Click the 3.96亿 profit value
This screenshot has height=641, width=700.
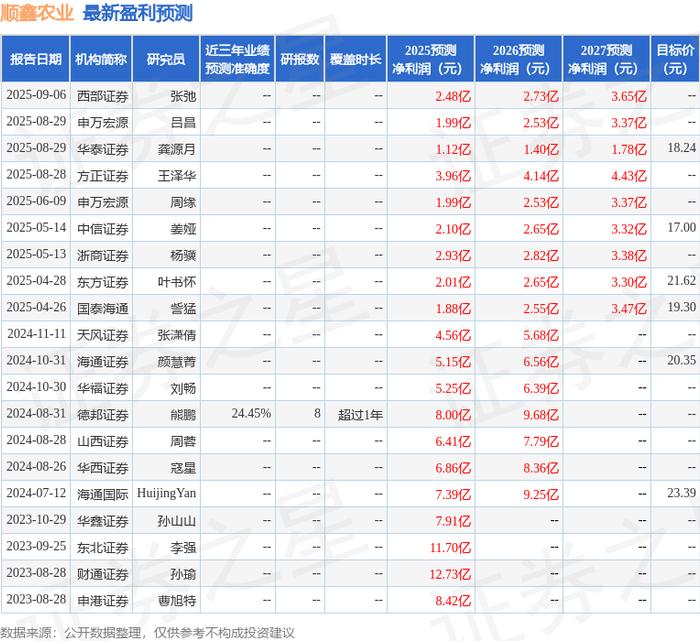point(453,176)
